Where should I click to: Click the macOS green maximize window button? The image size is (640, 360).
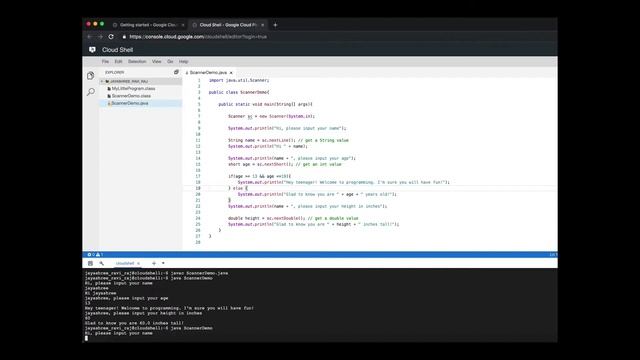tap(102, 24)
